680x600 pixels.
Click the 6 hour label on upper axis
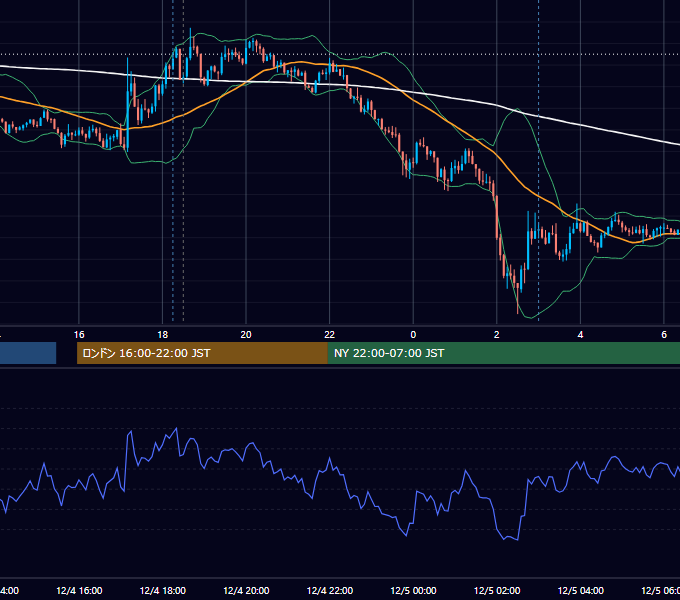click(x=664, y=335)
